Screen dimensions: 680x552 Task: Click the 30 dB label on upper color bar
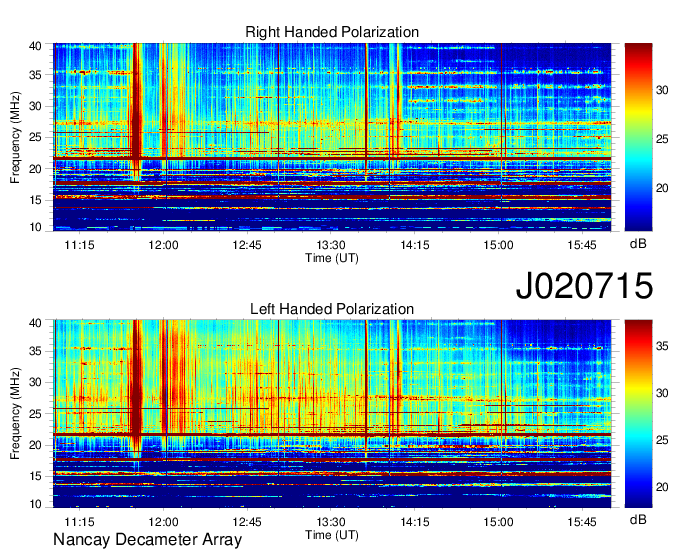tap(662, 90)
